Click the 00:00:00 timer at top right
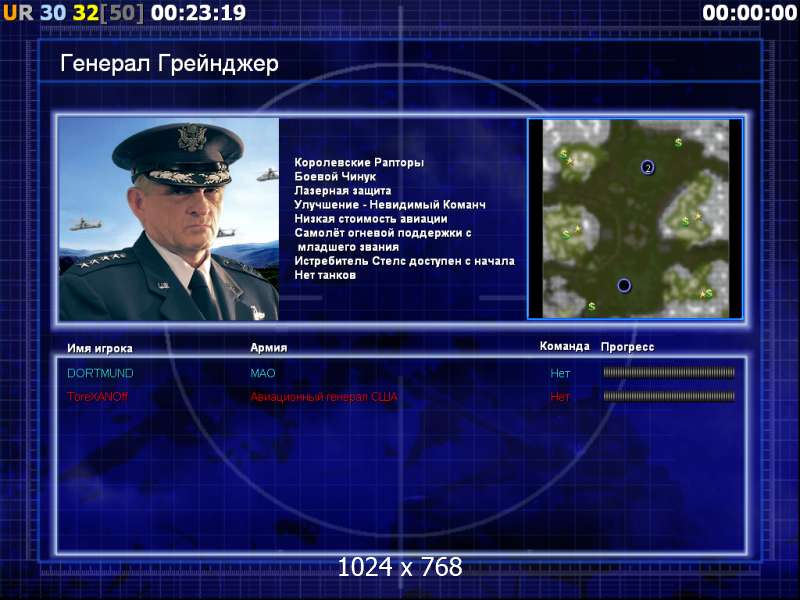The width and height of the screenshot is (800, 600). coord(749,13)
